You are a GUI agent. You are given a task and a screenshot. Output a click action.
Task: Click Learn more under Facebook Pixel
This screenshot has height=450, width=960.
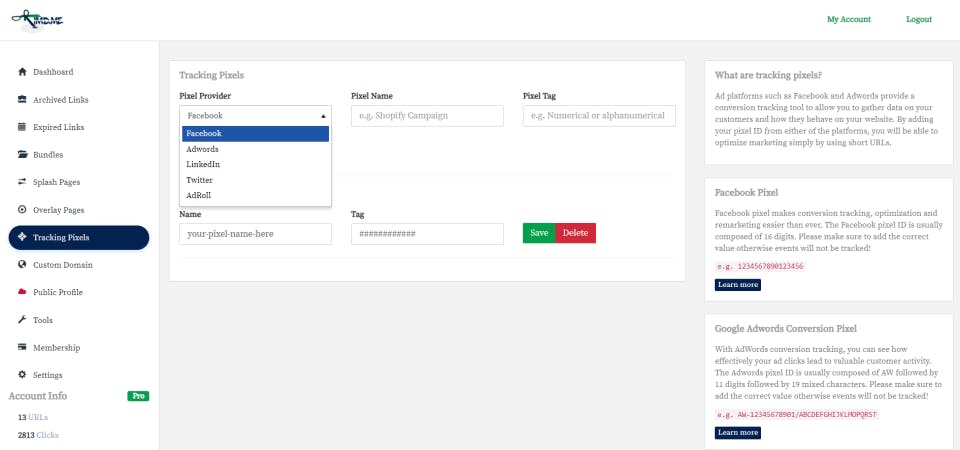pos(737,285)
